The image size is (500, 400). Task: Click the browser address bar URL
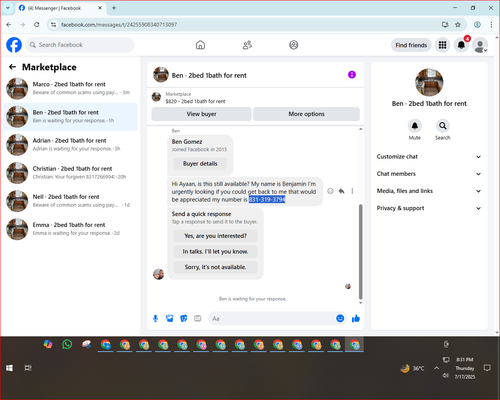click(119, 25)
